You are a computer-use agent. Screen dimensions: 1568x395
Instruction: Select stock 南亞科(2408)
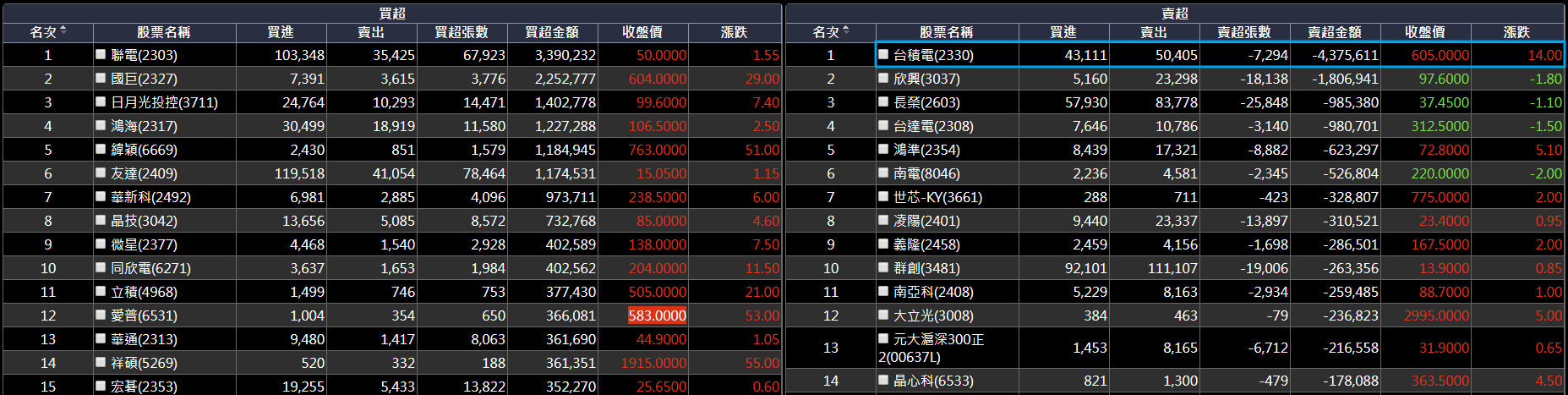934,292
